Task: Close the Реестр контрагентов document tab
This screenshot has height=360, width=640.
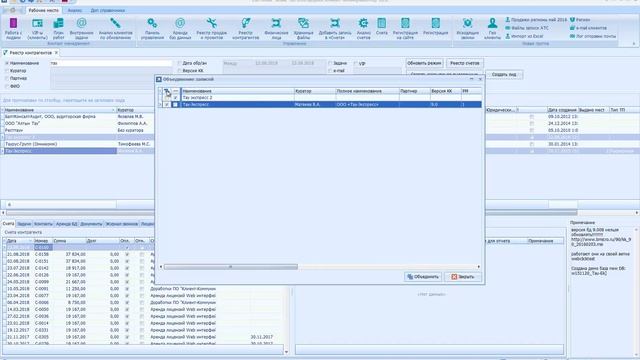Action: (x=56, y=53)
